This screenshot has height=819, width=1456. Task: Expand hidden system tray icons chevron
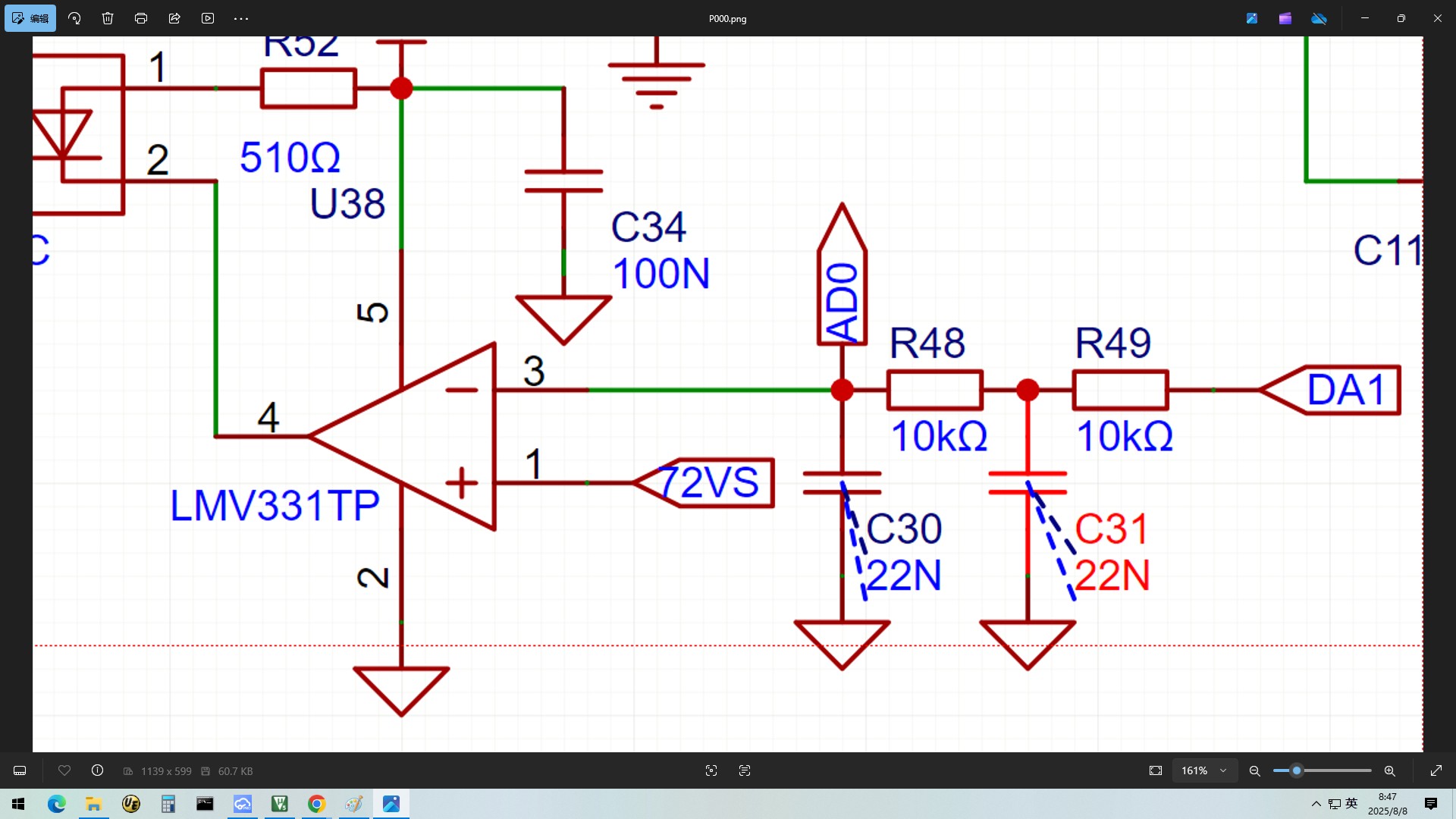pyautogui.click(x=1316, y=804)
